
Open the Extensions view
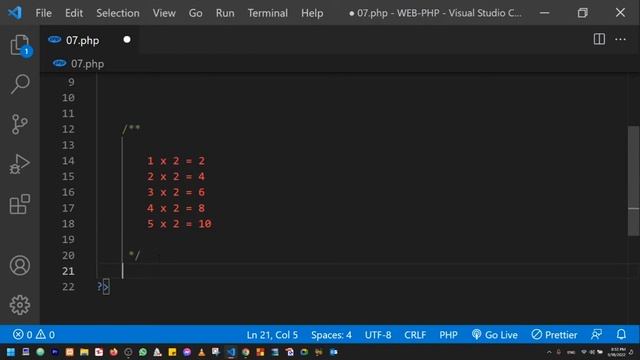click(20, 204)
